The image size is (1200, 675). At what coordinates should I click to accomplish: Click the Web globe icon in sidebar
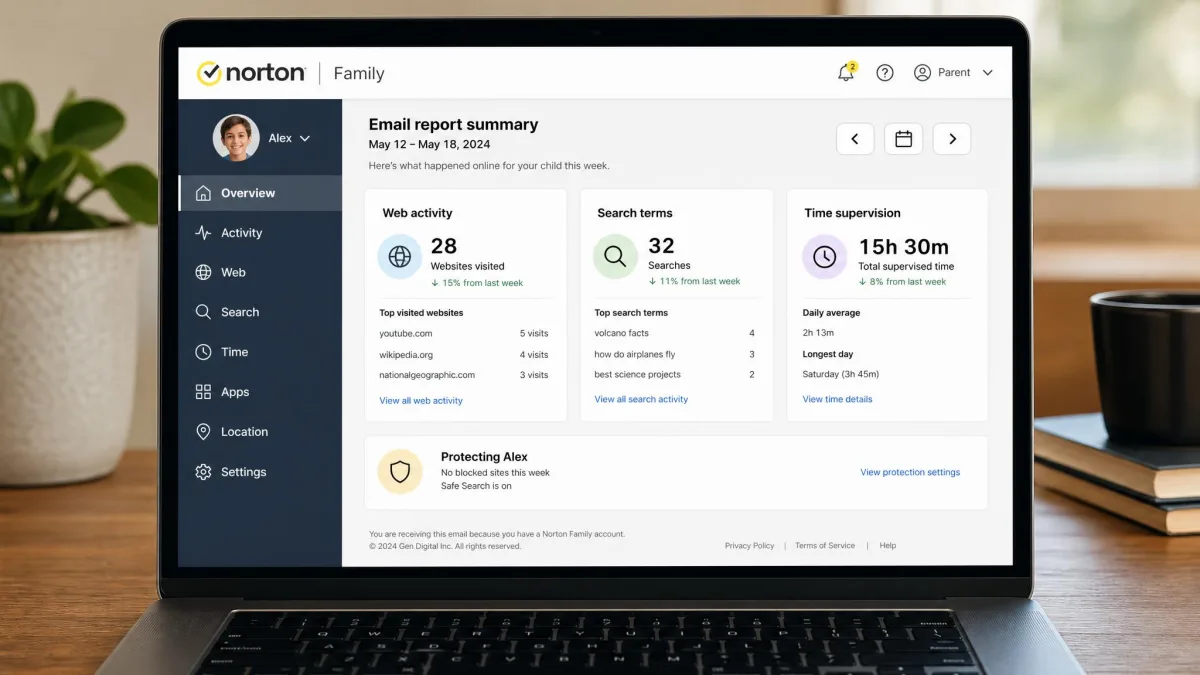coord(203,272)
